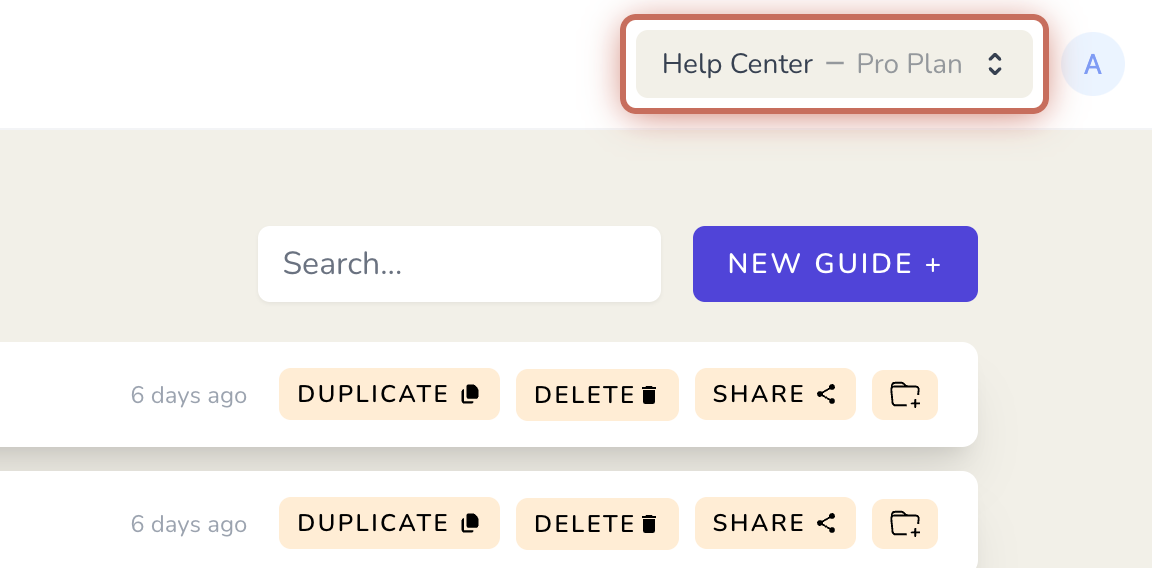Click the copy icon in first row's Duplicate
The image size is (1152, 568).
pyautogui.click(x=469, y=395)
